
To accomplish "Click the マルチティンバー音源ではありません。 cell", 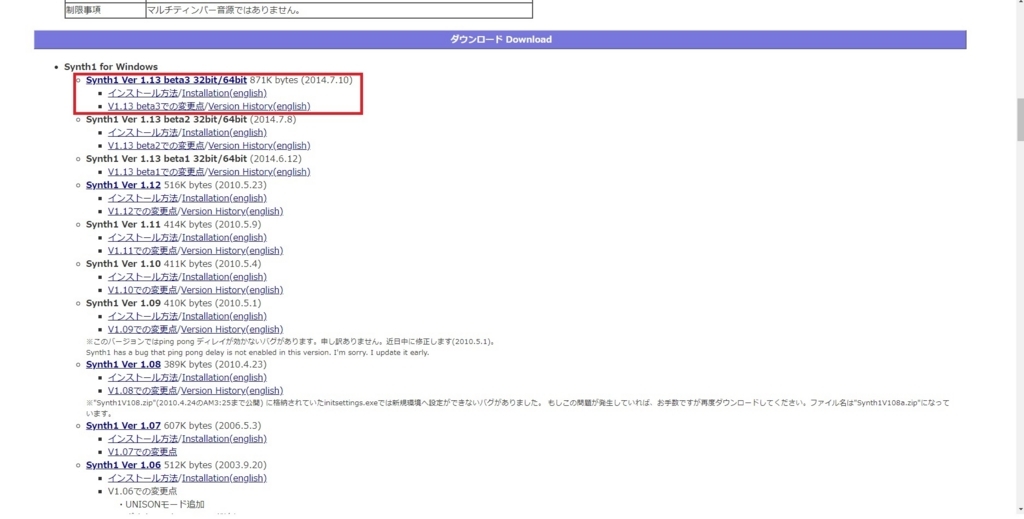I will 339,10.
